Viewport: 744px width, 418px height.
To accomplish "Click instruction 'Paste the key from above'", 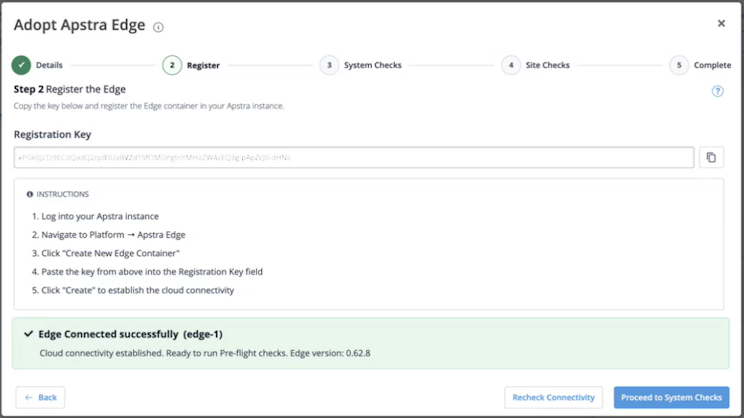I will 152,272.
